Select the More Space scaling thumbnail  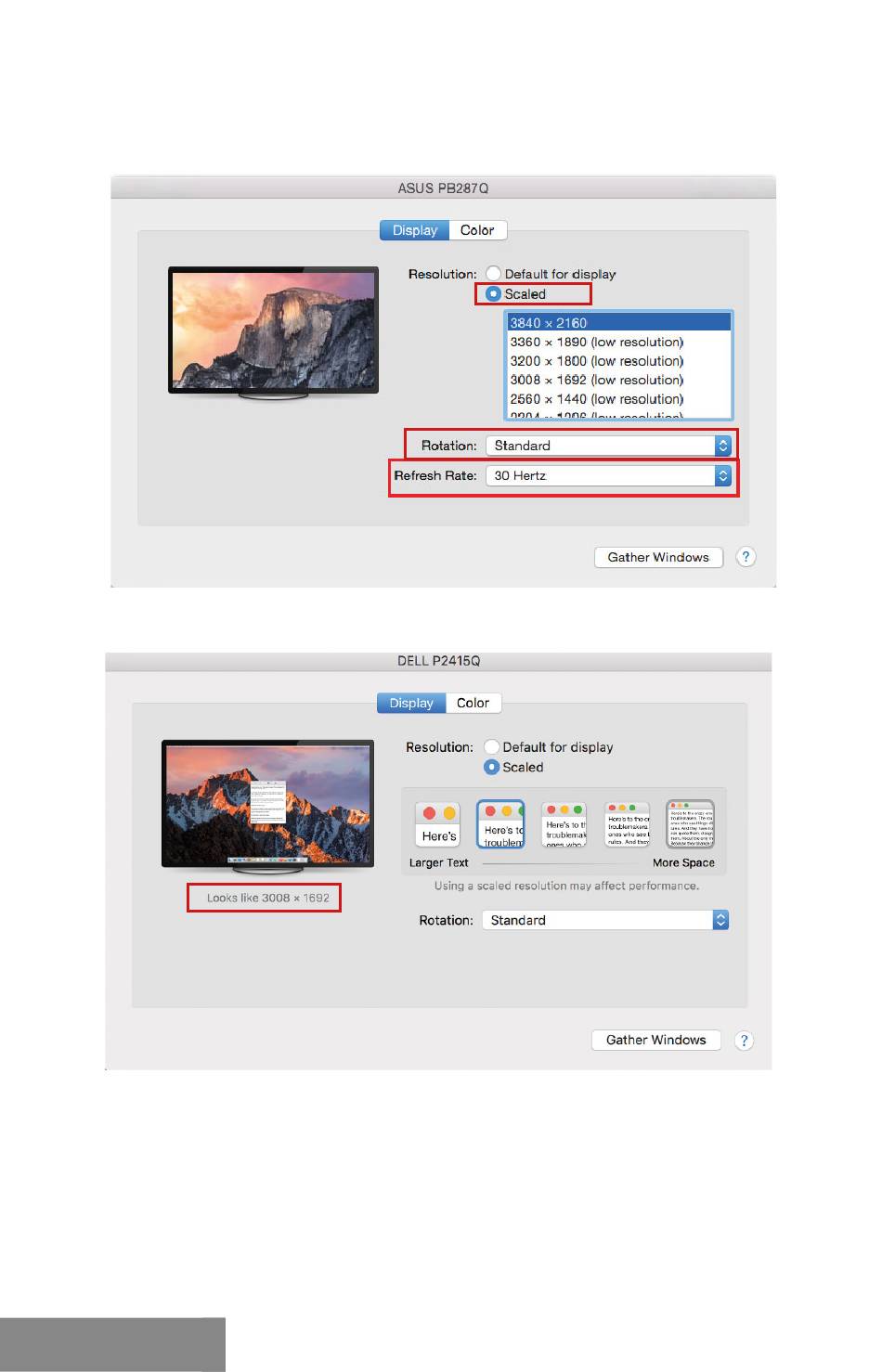[x=690, y=824]
